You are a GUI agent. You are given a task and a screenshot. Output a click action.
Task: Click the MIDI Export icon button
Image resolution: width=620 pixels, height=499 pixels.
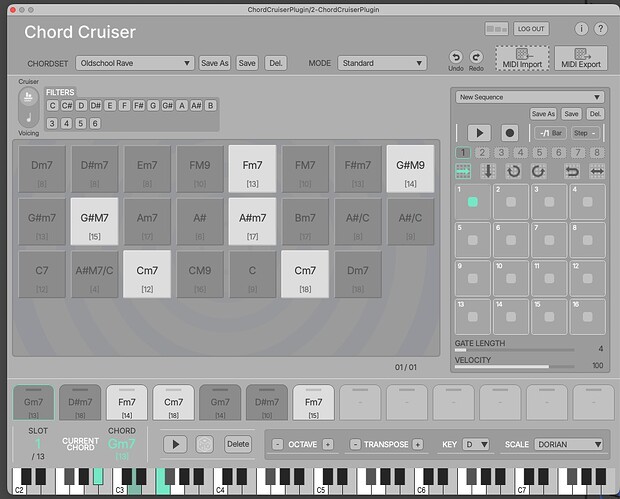click(581, 59)
